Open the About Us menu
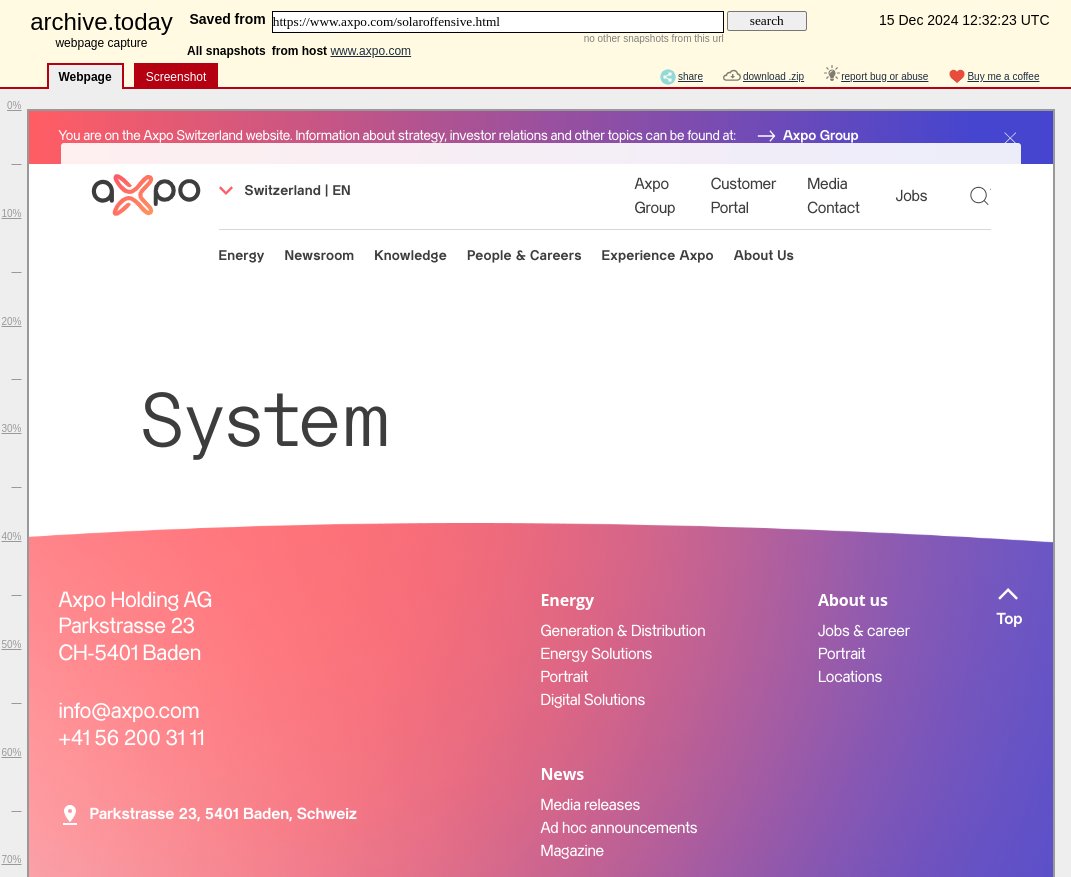Image resolution: width=1071 pixels, height=877 pixels. coord(764,255)
